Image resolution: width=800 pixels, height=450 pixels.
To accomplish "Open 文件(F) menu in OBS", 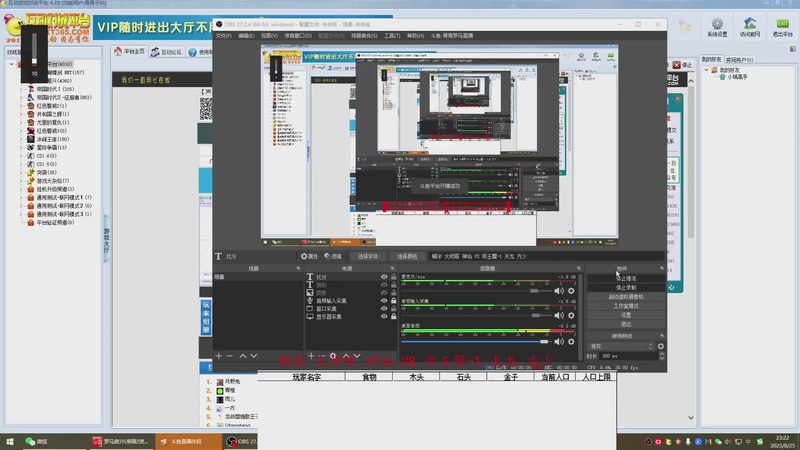I will click(x=223, y=36).
